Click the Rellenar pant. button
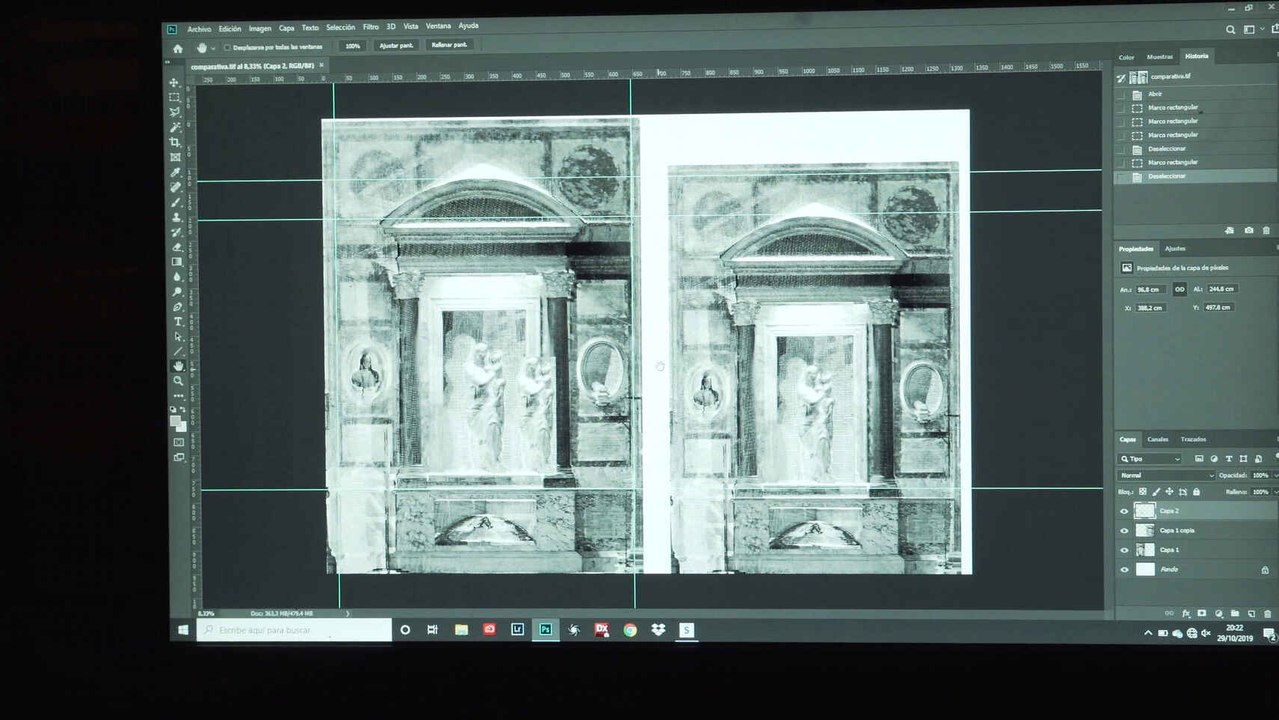 (448, 45)
